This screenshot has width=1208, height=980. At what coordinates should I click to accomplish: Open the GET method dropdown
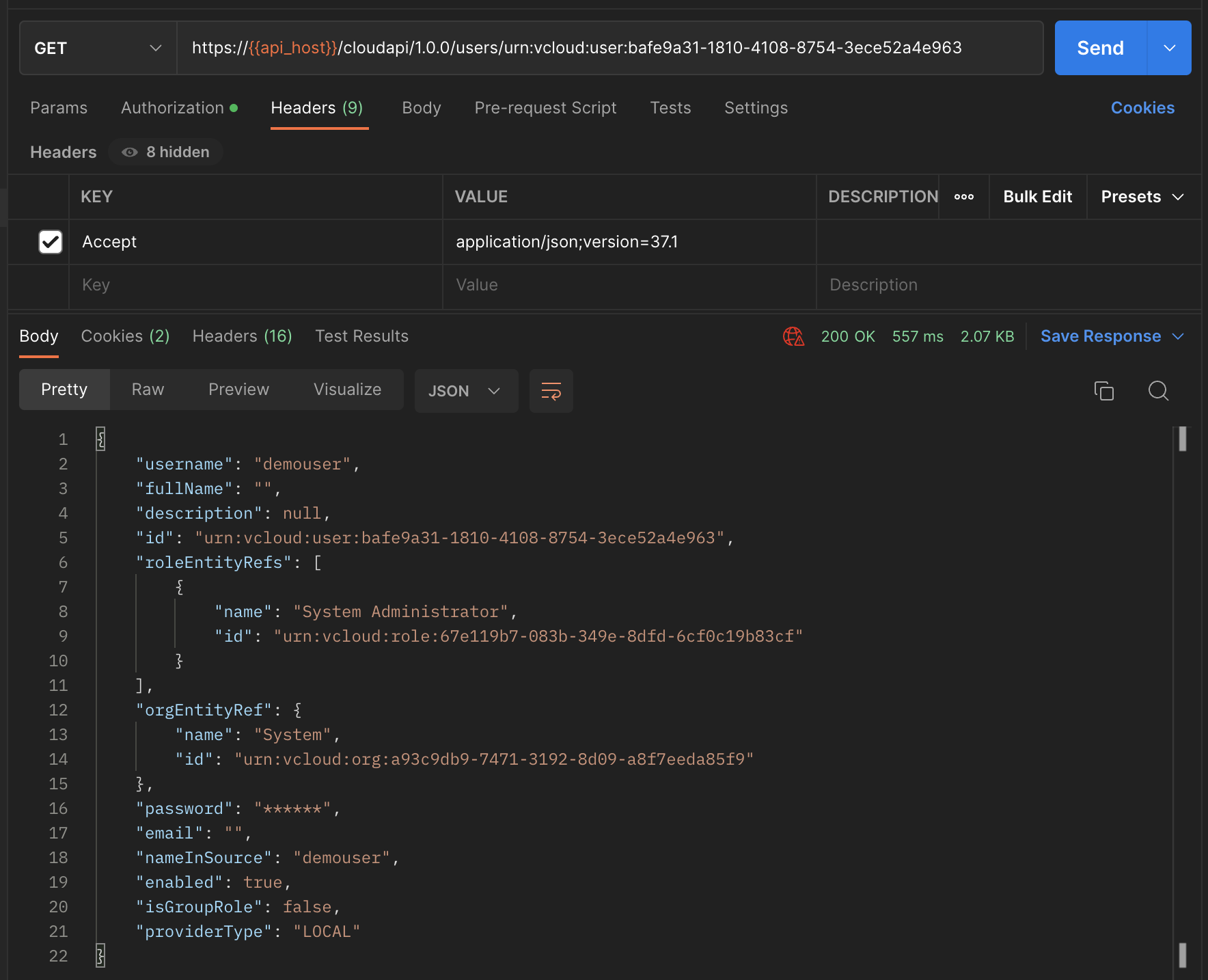point(98,48)
